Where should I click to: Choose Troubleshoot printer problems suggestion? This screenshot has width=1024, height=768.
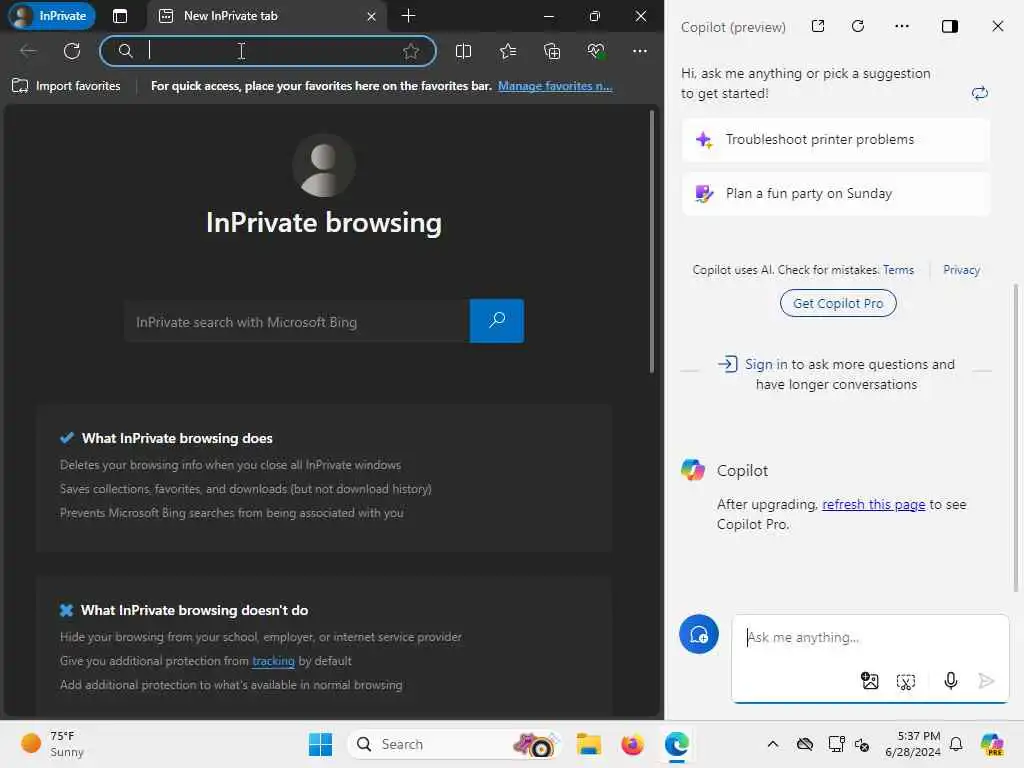836,140
